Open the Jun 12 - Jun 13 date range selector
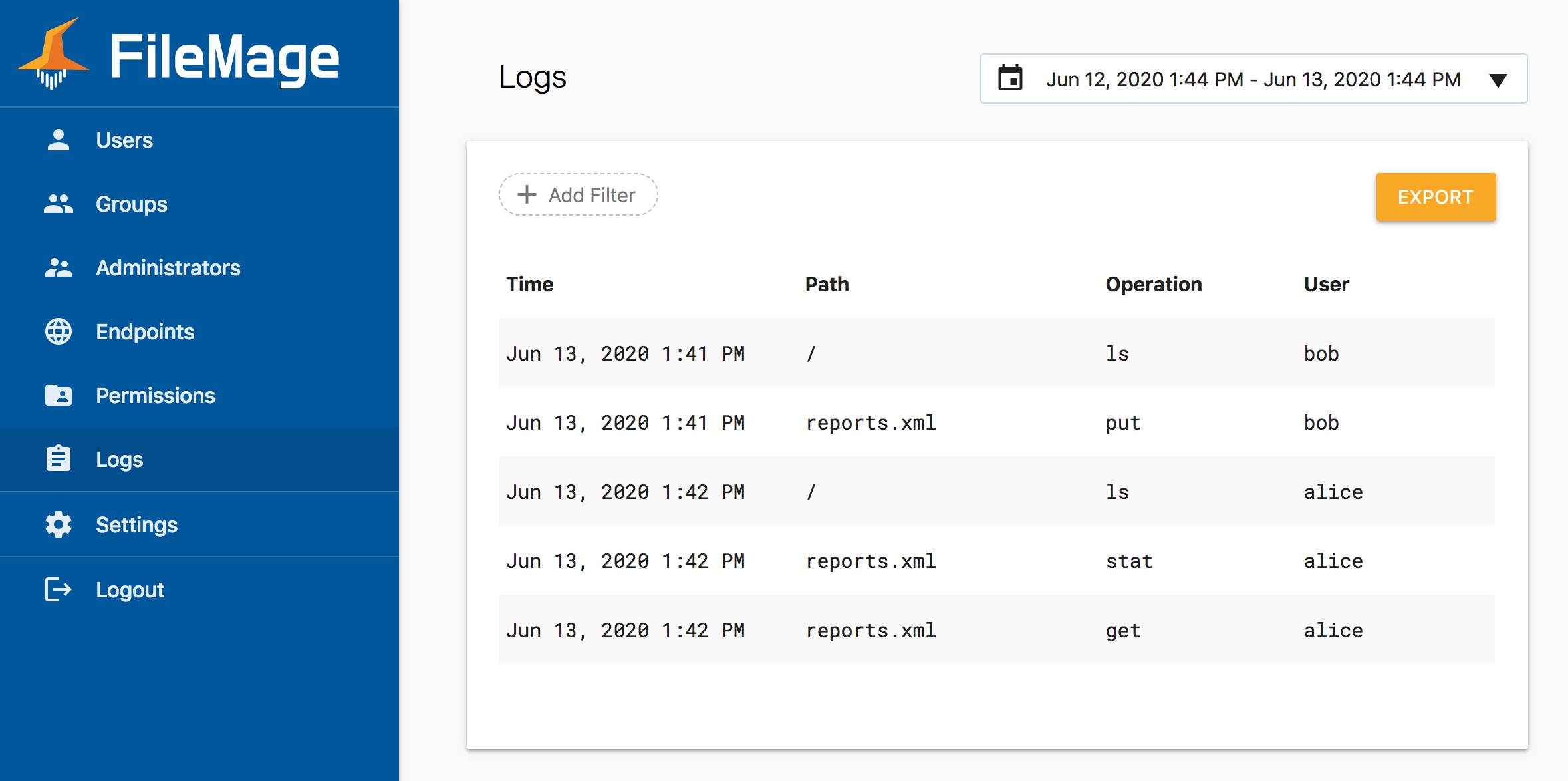The image size is (1568, 781). pyautogui.click(x=1253, y=79)
